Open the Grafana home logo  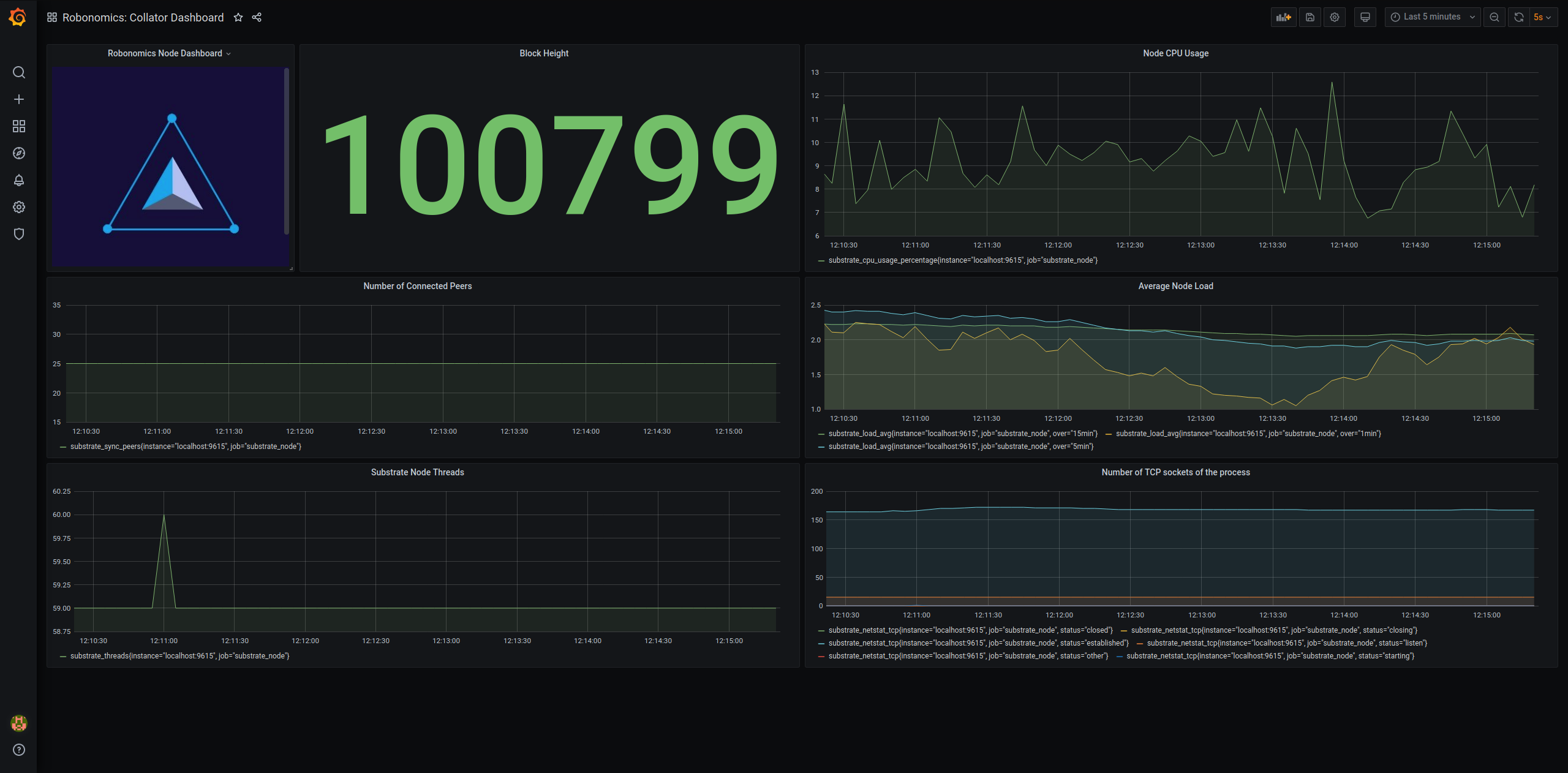18,17
